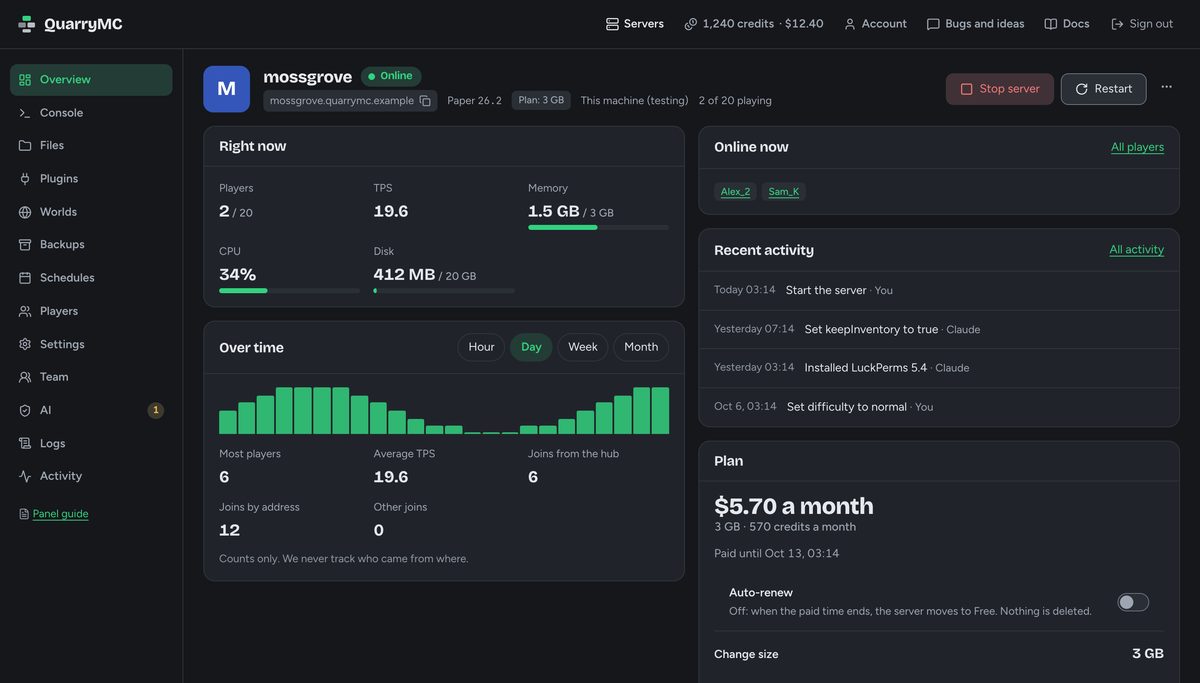Restart the mossgrove server
This screenshot has height=683, width=1200.
click(1104, 89)
